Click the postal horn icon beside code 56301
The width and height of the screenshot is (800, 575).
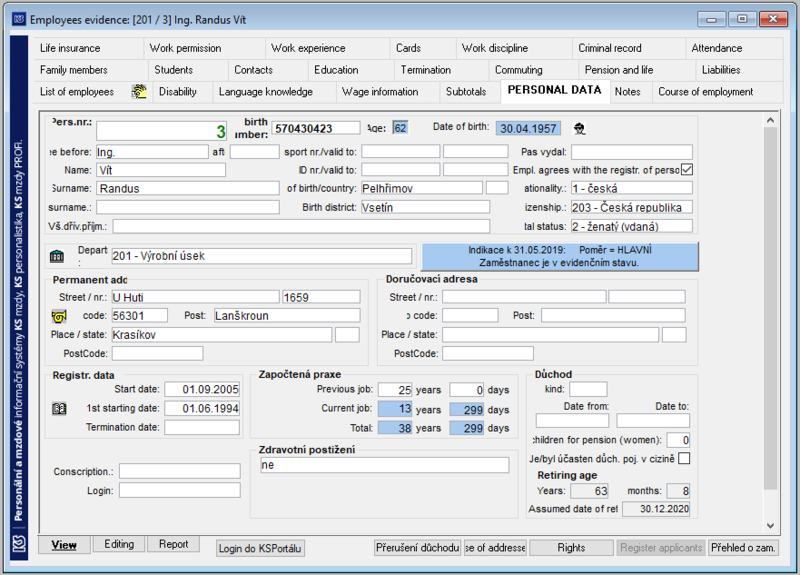tap(59, 316)
